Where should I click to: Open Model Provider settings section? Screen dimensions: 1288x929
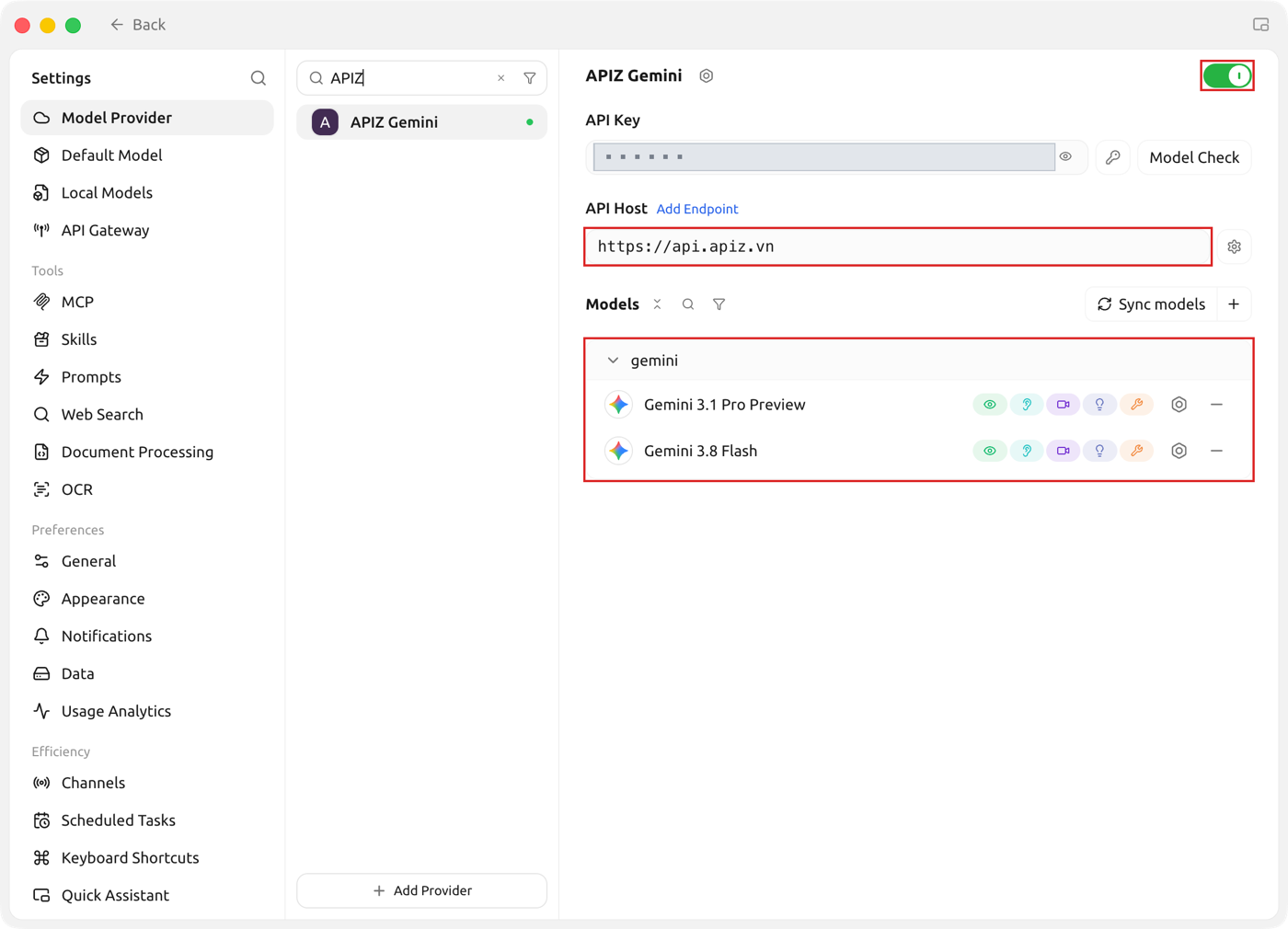click(147, 118)
